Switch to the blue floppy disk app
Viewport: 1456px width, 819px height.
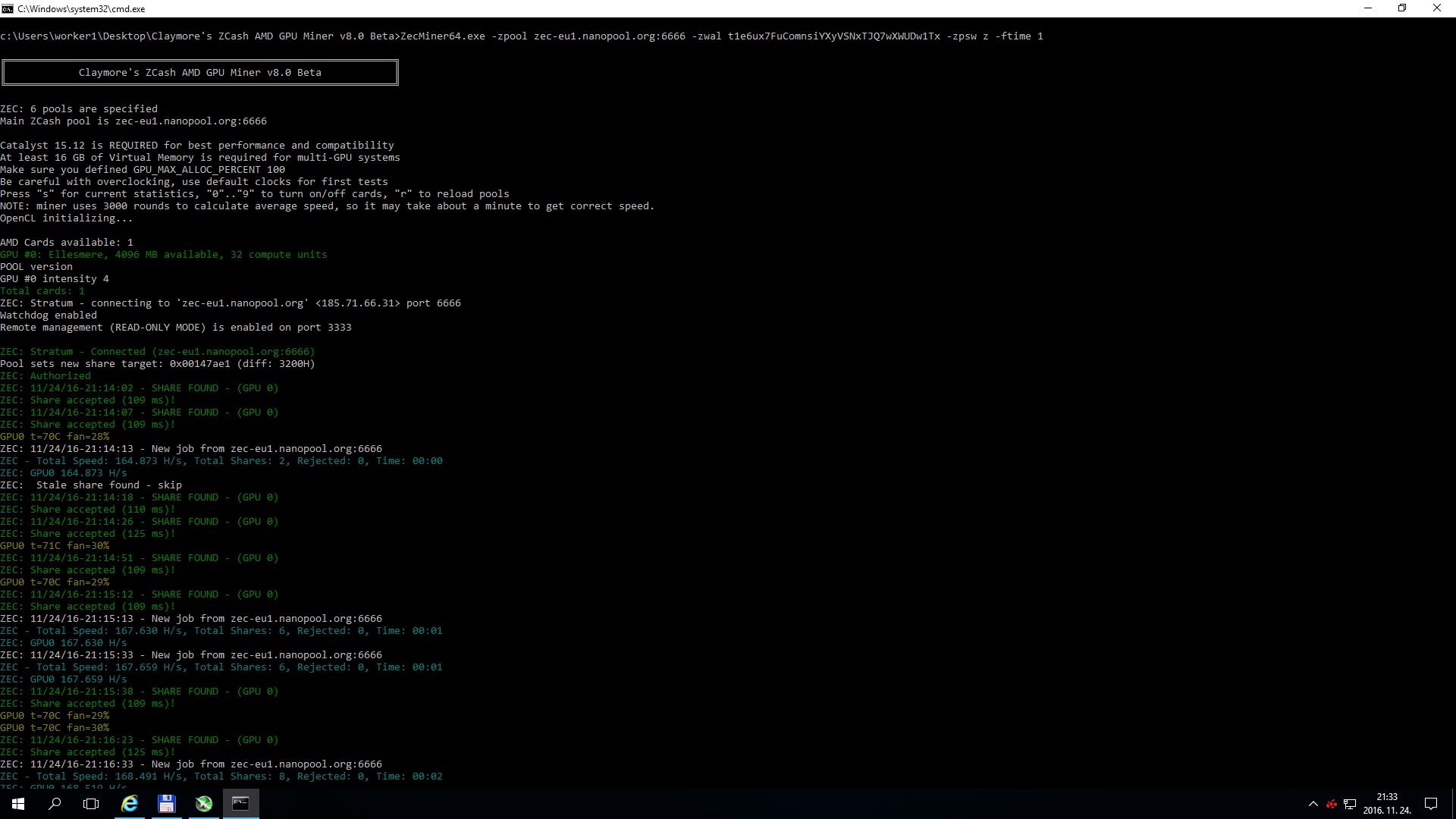click(x=167, y=804)
